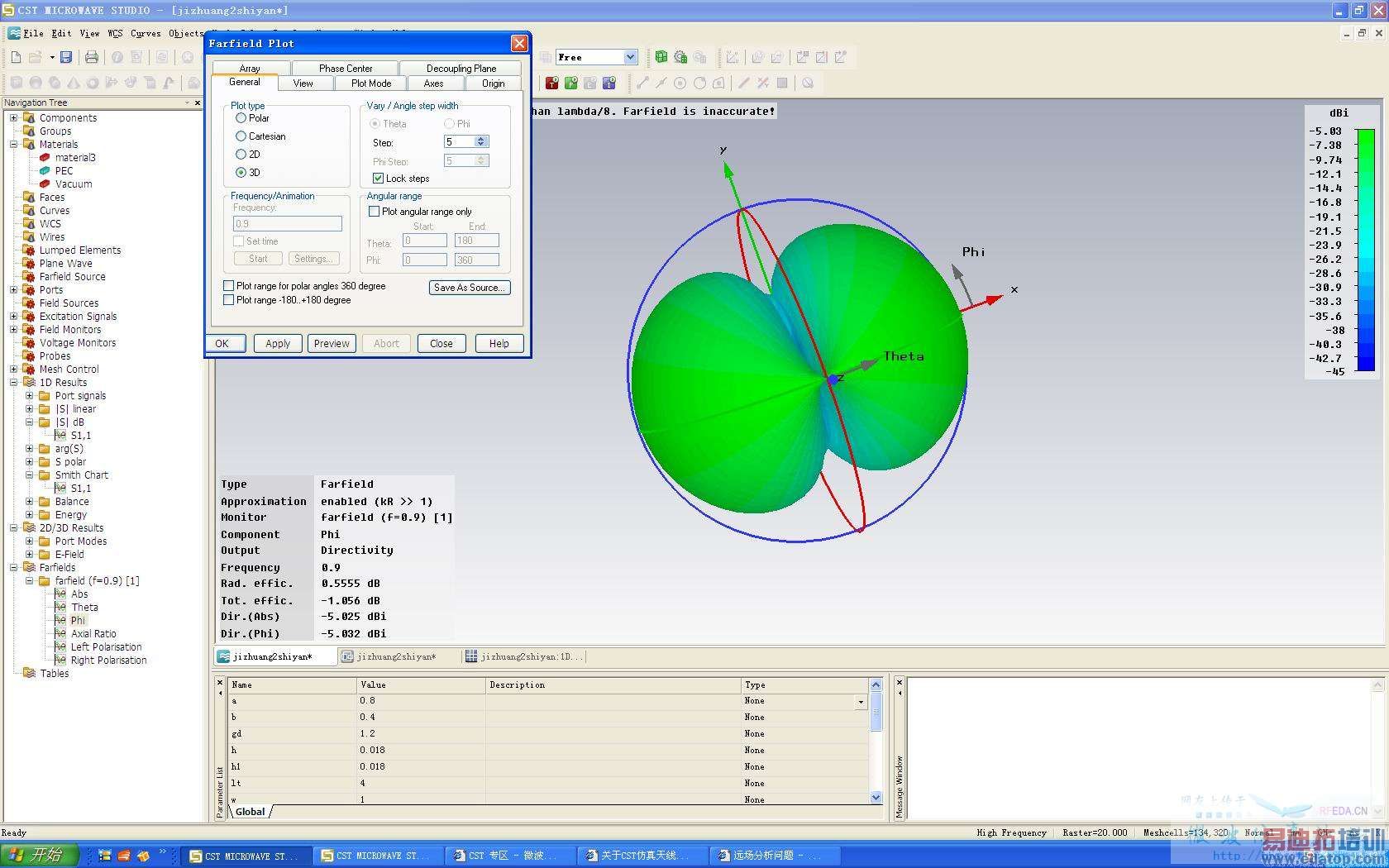The width and height of the screenshot is (1389, 868).
Task: Collapse the 1D Results tree node
Action: pos(13,382)
